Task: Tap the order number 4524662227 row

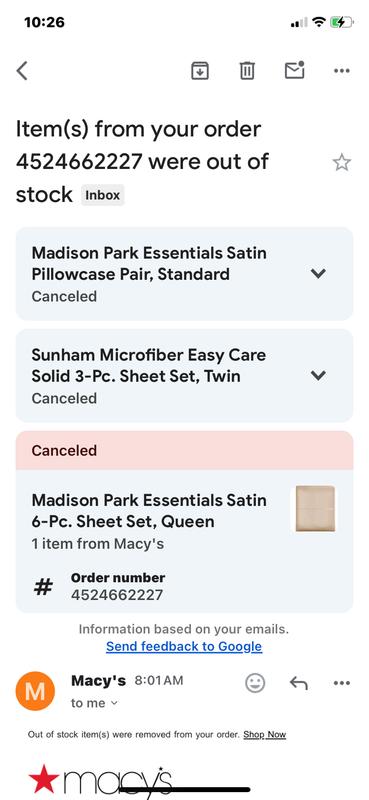Action: (184, 587)
